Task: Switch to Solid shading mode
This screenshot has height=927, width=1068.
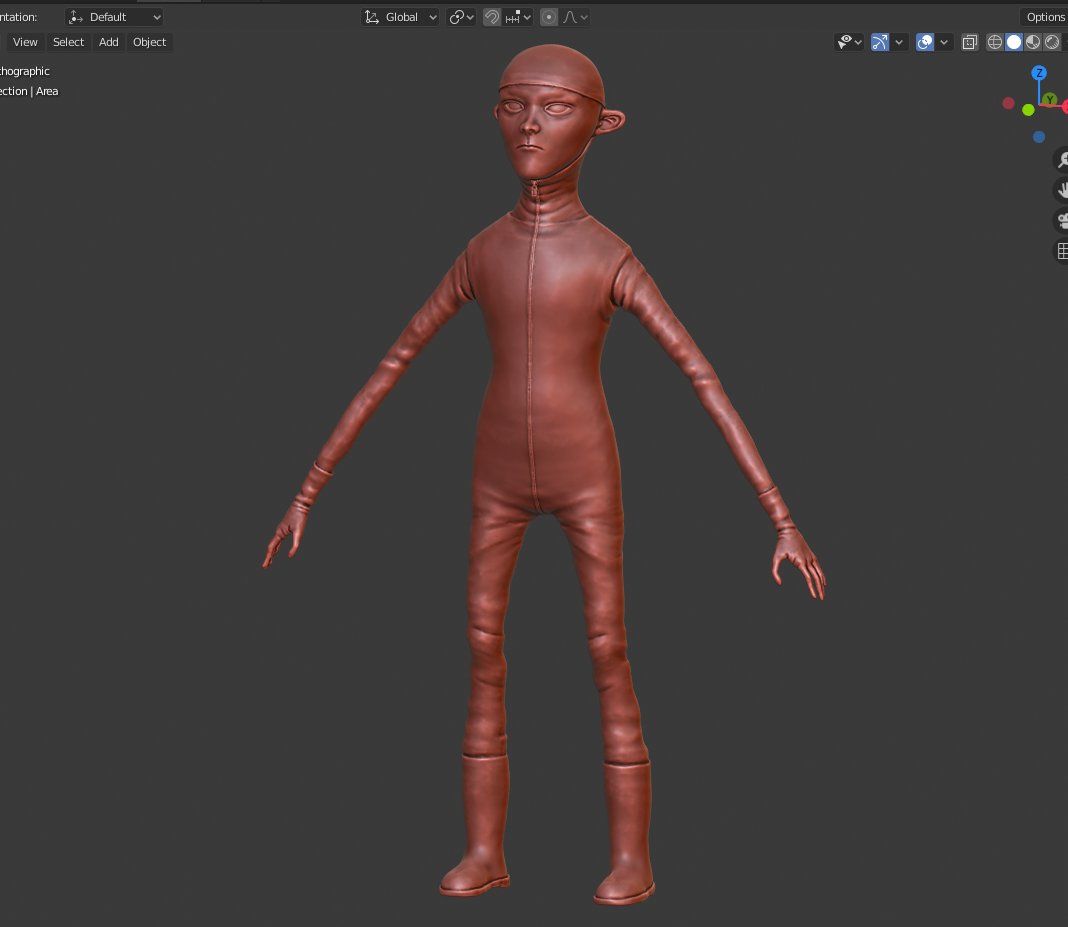Action: point(1014,42)
